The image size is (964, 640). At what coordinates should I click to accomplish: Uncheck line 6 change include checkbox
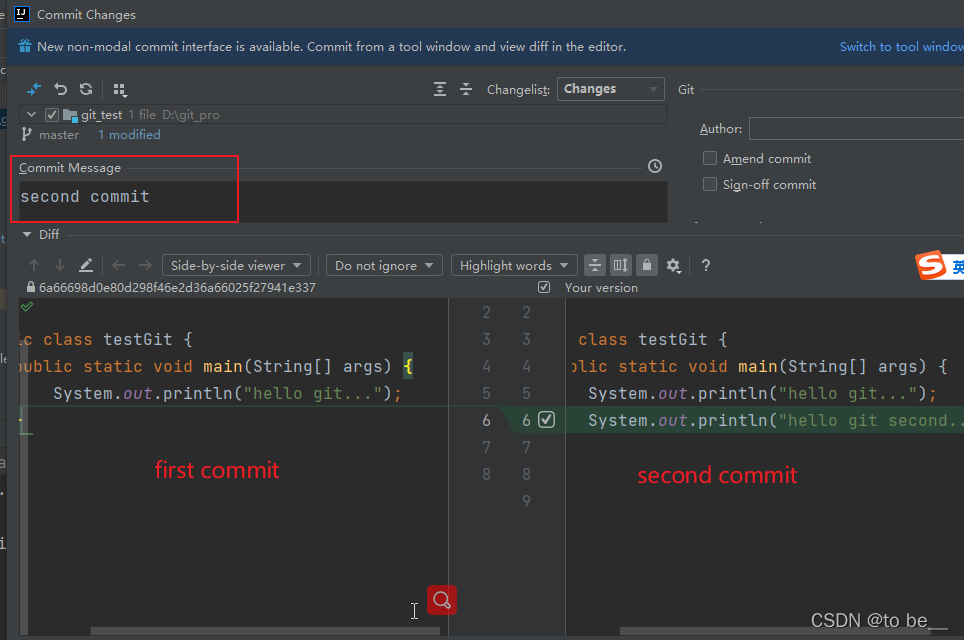pos(547,419)
